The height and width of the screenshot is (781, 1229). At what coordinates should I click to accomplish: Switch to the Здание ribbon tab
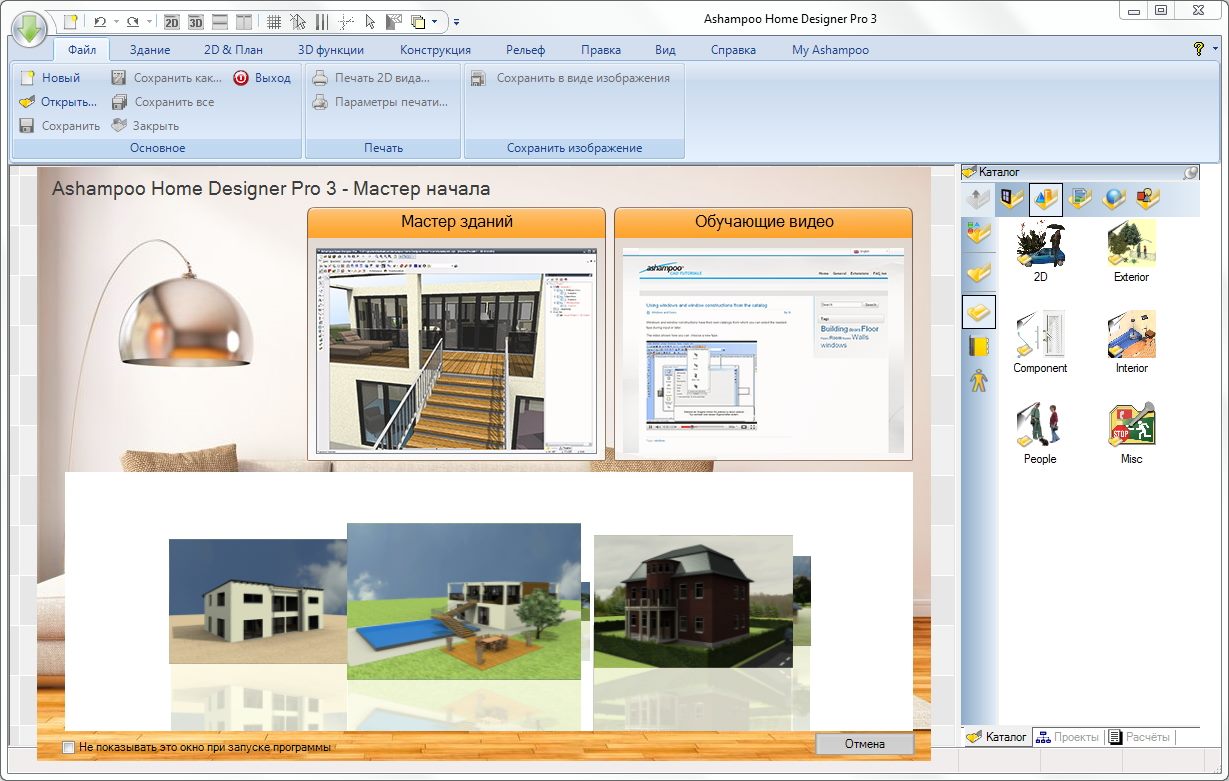coord(150,50)
